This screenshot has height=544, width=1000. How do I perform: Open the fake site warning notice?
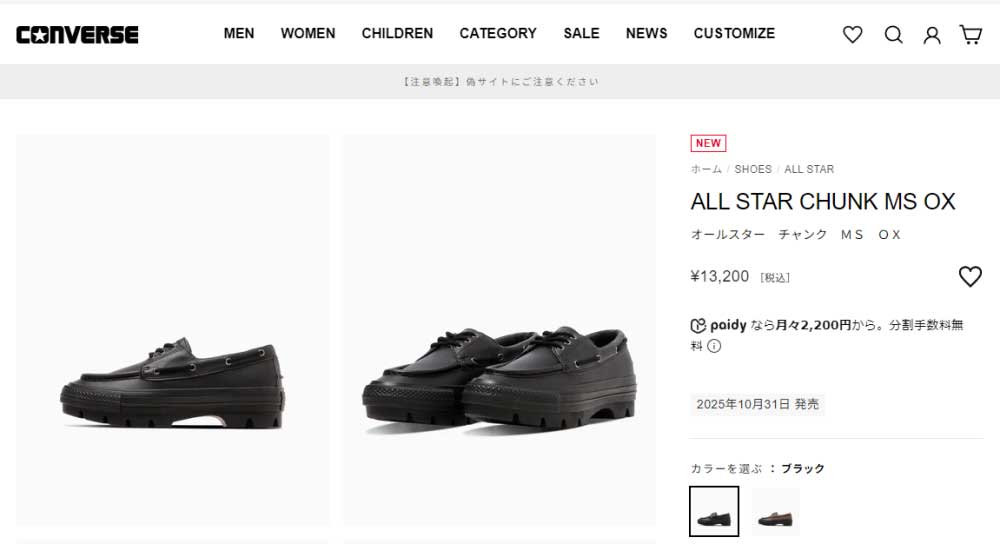tap(500, 82)
